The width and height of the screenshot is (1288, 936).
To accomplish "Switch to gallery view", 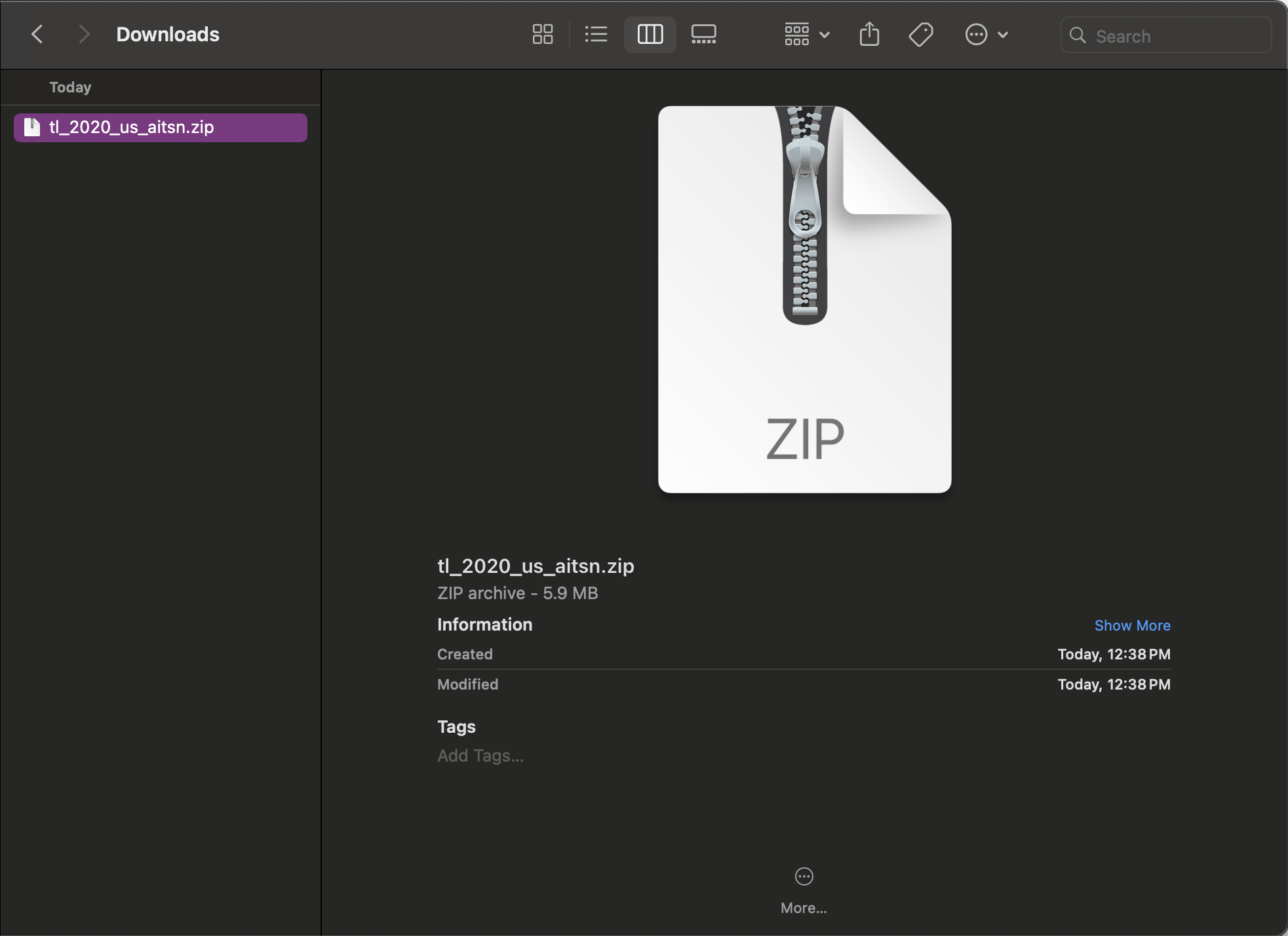I will tap(703, 34).
